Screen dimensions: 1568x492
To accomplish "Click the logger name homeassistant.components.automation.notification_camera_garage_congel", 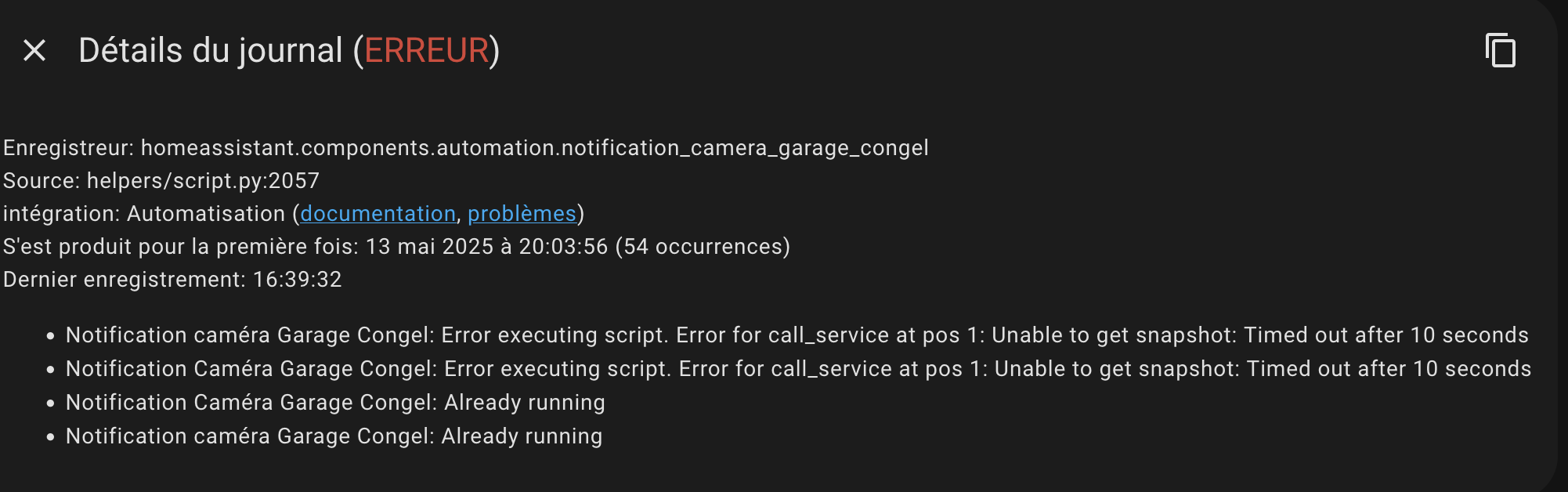I will pyautogui.click(x=534, y=148).
